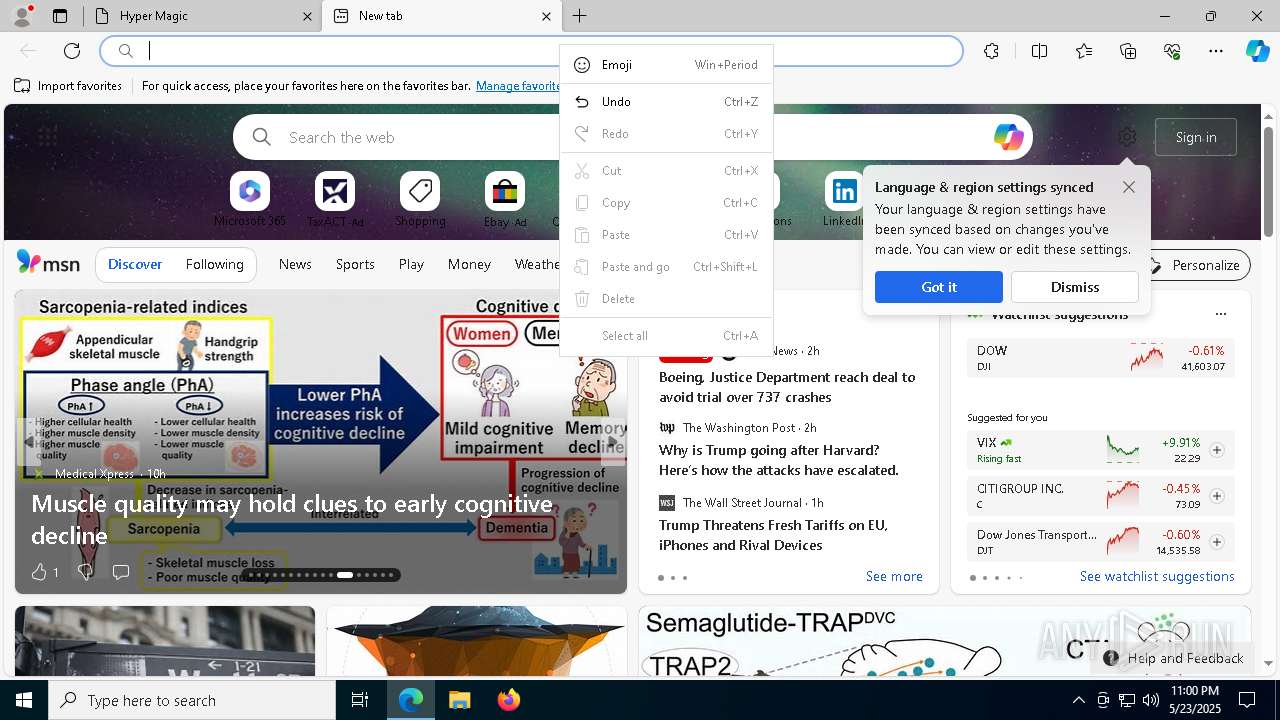Go to previous slide in the carousel
This screenshot has height=720, width=1280.
28,441
